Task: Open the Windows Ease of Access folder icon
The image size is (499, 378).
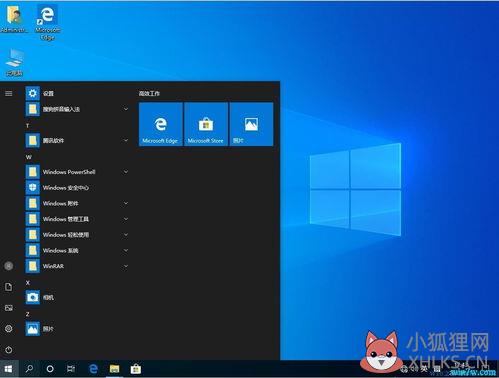Action: pos(33,235)
